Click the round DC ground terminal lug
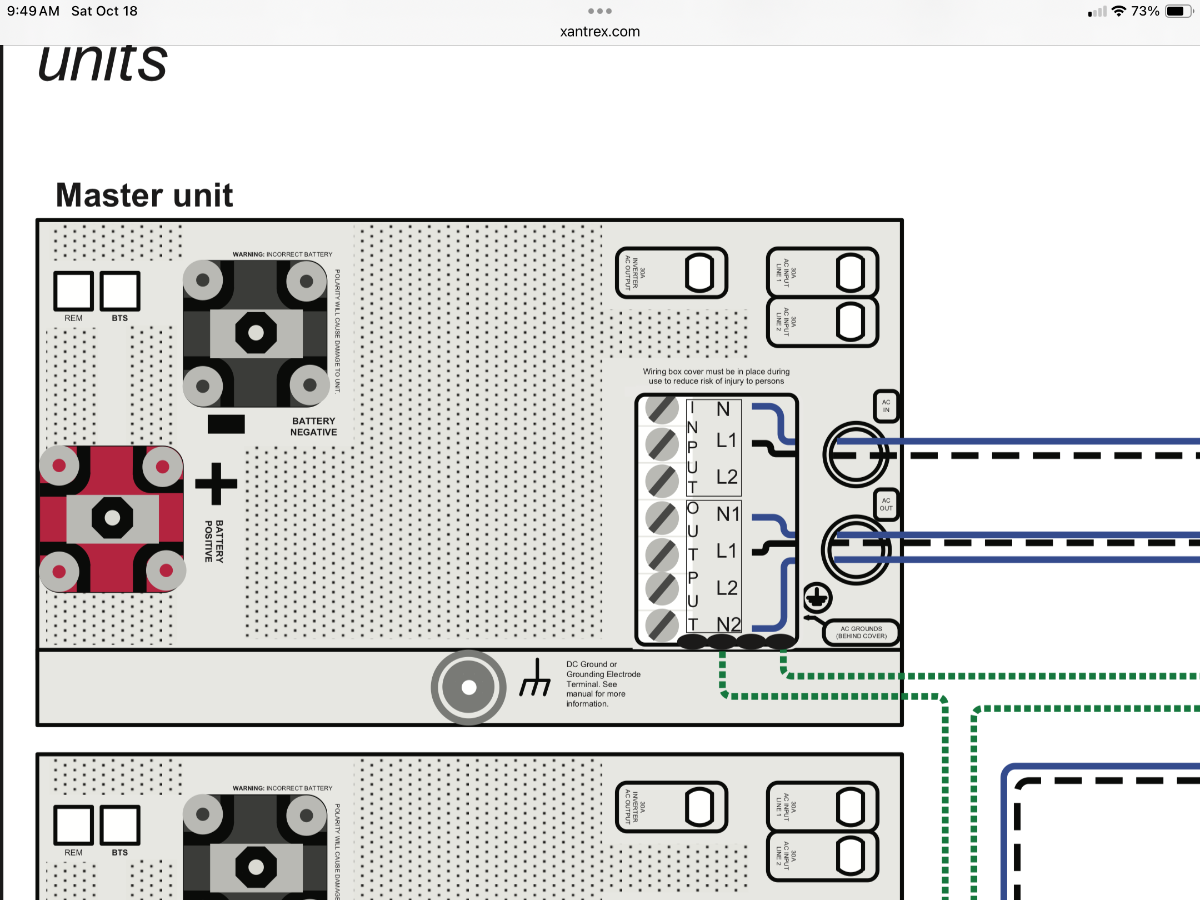This screenshot has height=900, width=1200. [x=467, y=688]
